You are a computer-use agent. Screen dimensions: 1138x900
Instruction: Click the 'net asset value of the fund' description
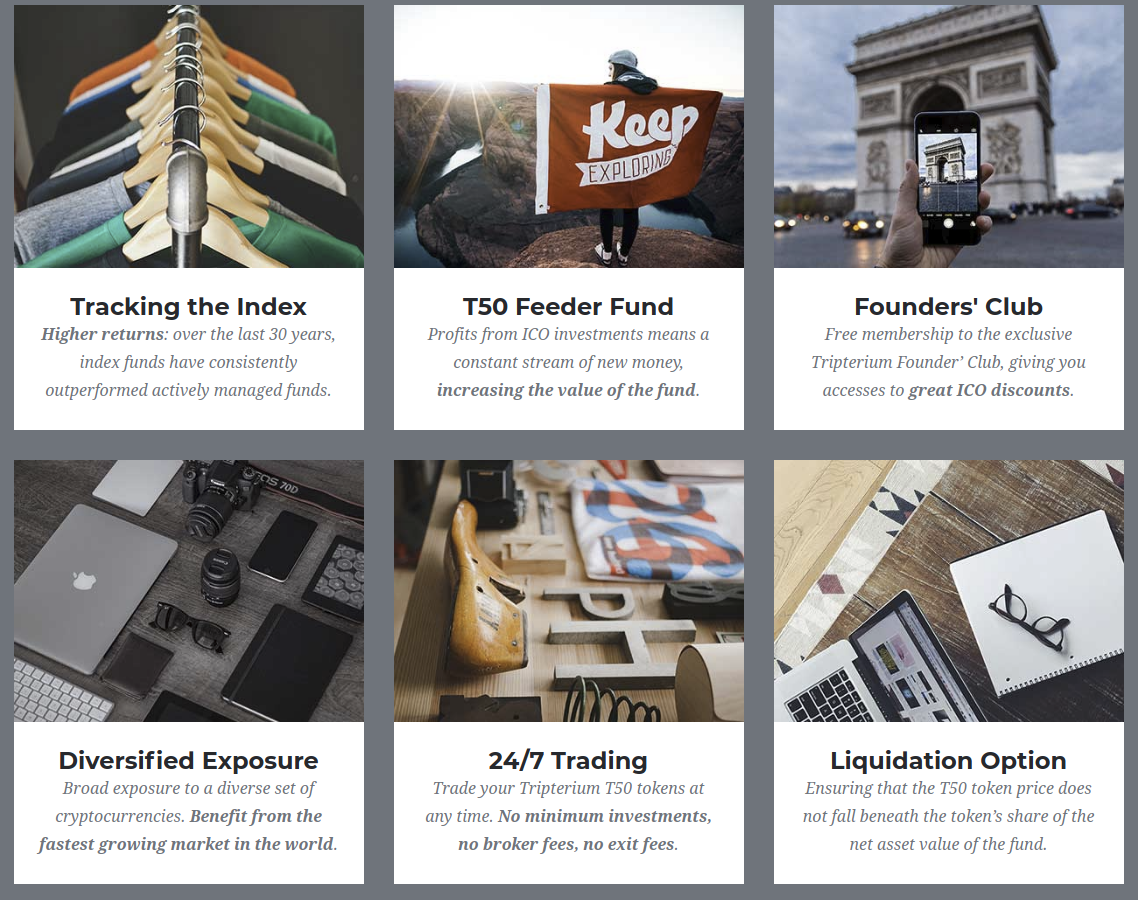coord(948,844)
